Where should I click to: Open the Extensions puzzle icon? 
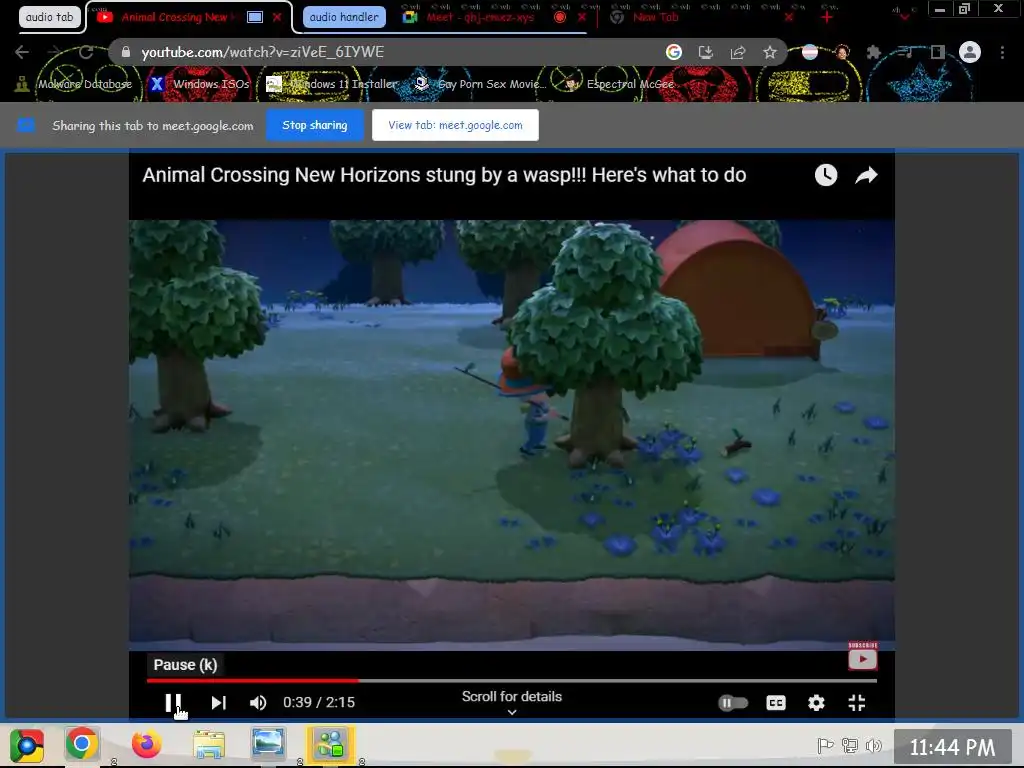coord(873,52)
